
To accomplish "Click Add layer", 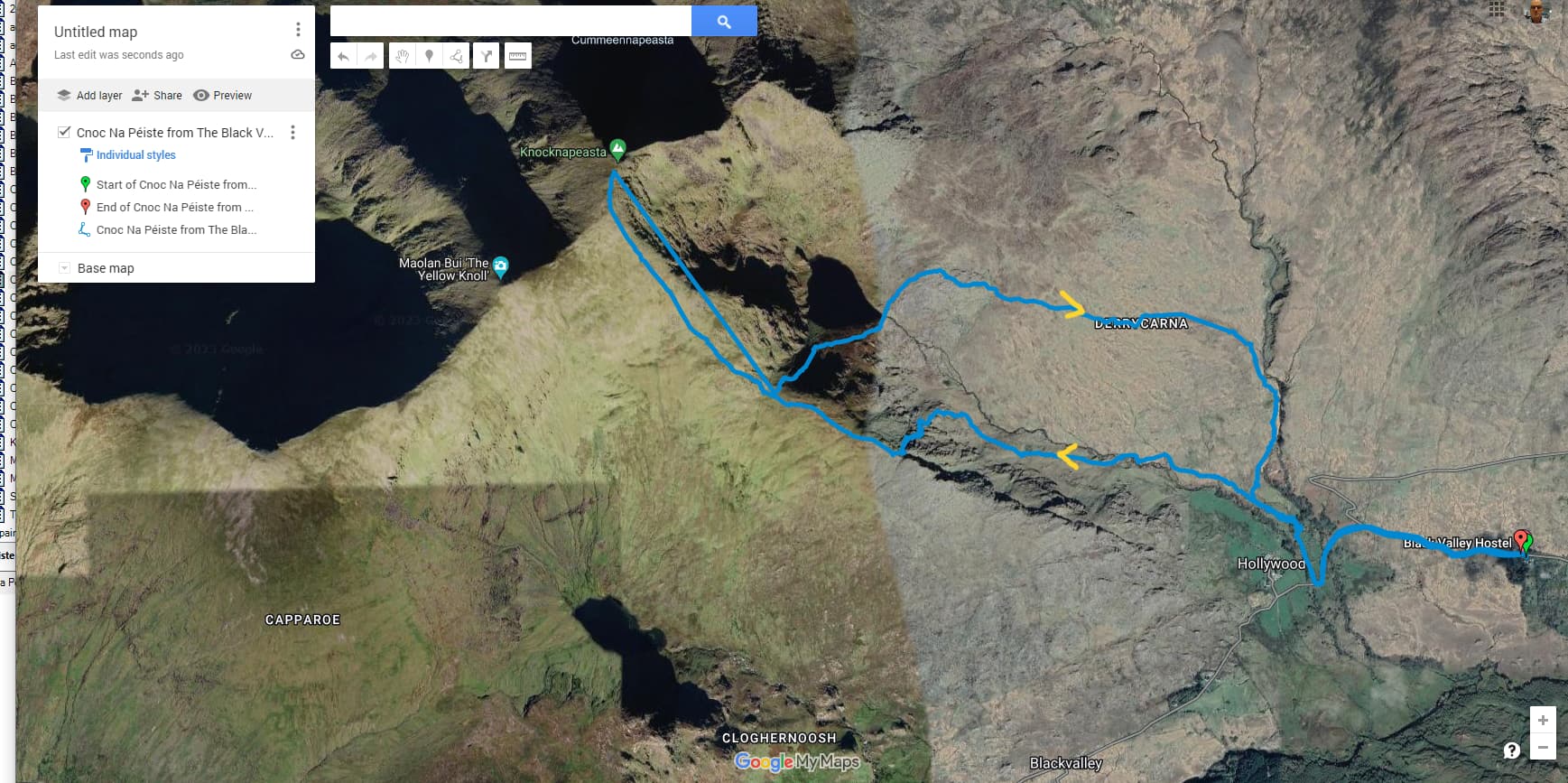I will tap(89, 95).
